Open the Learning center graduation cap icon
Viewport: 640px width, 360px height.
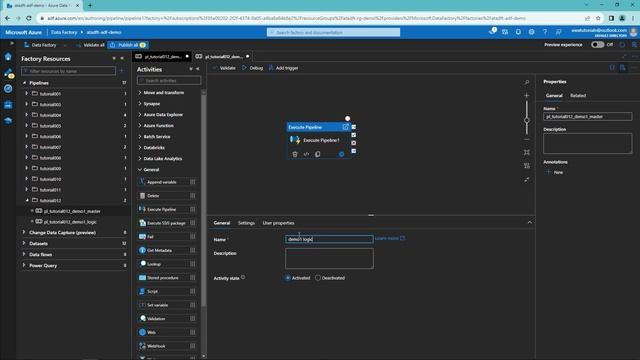coord(8,120)
